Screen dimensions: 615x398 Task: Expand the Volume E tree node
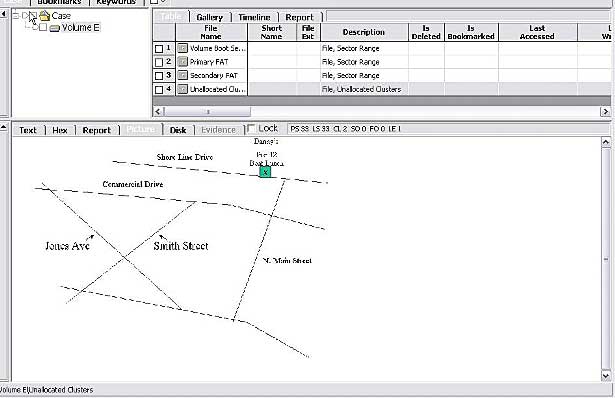[35, 27]
